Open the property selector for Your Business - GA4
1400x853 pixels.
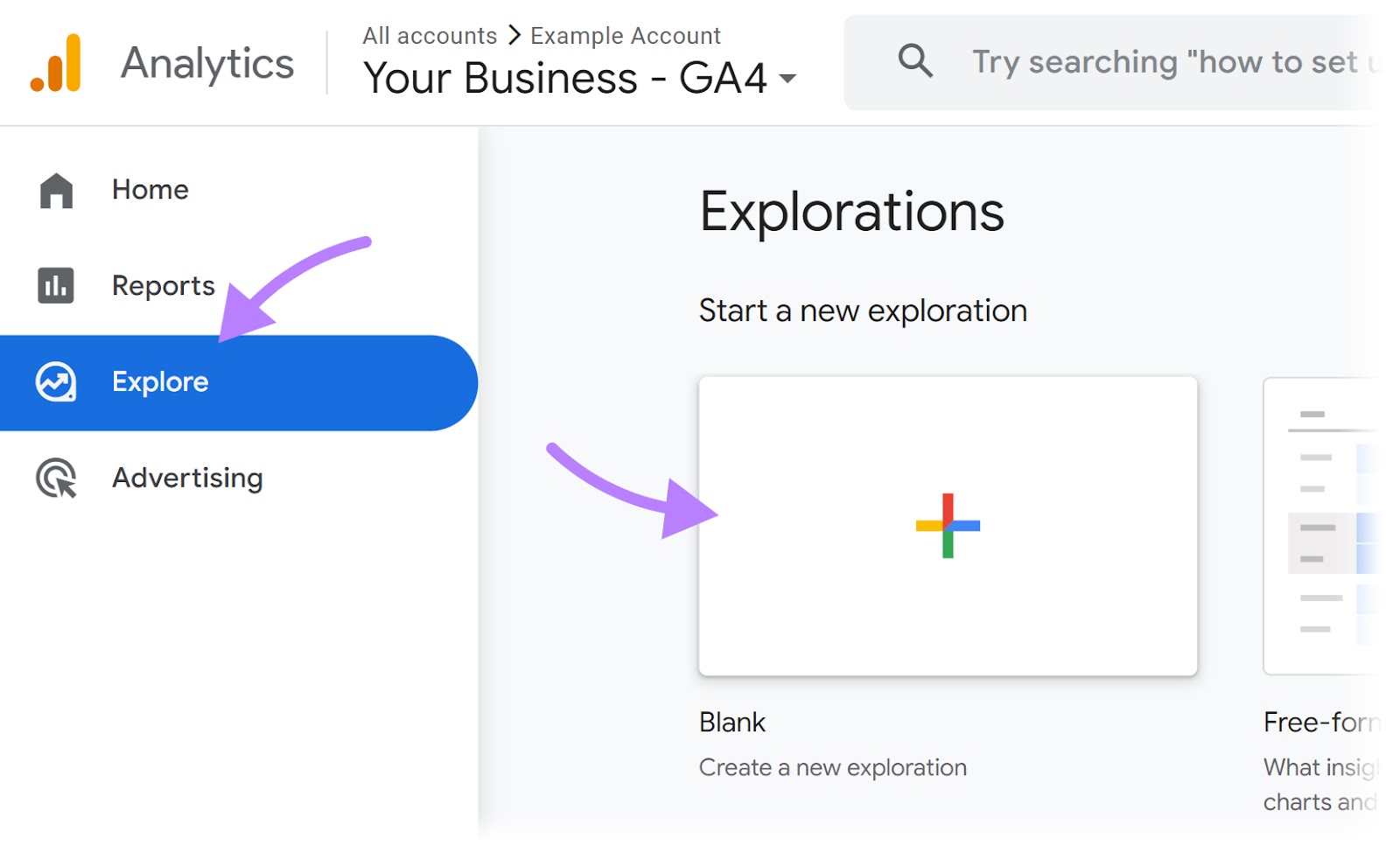click(567, 79)
